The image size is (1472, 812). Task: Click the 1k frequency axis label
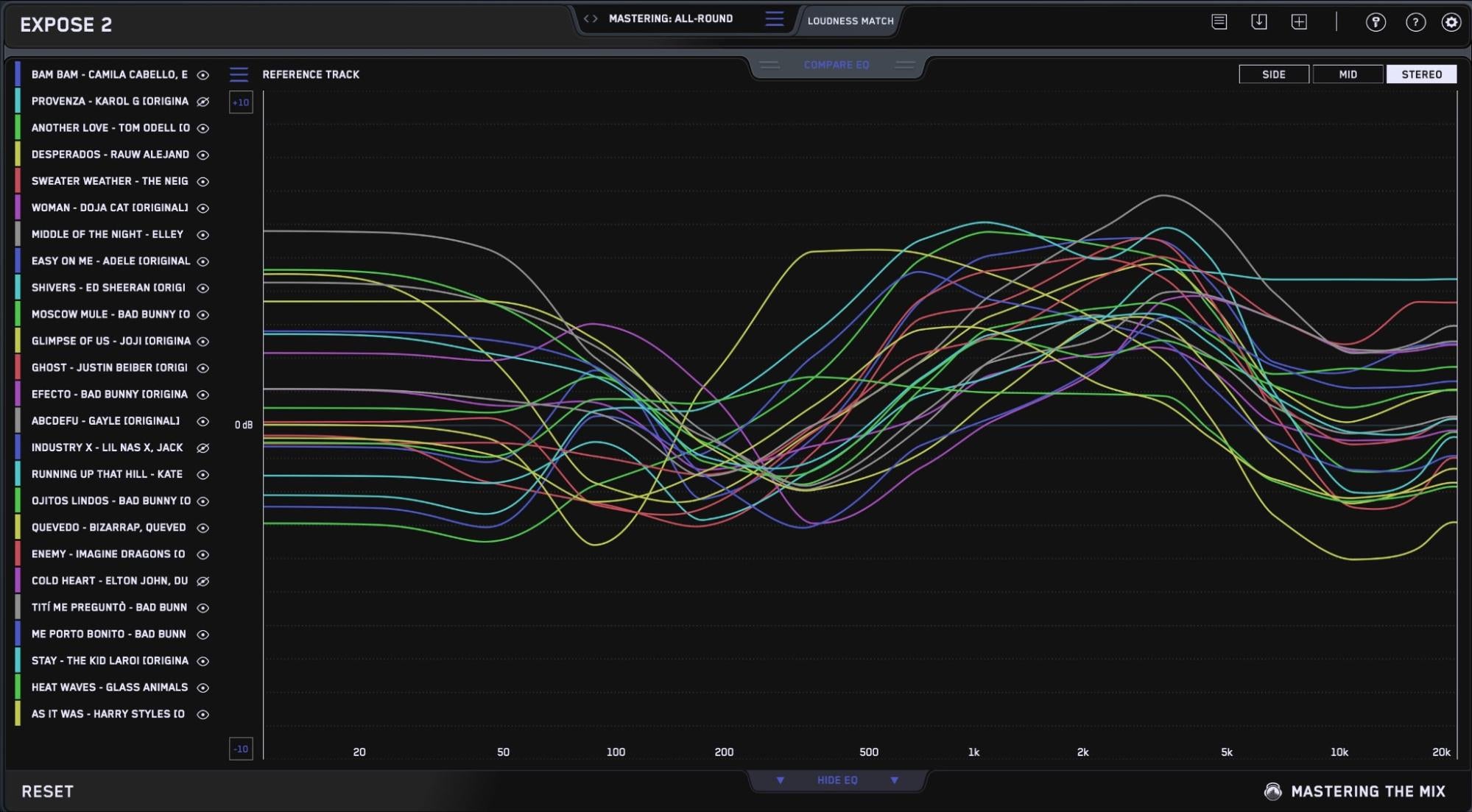click(x=973, y=752)
